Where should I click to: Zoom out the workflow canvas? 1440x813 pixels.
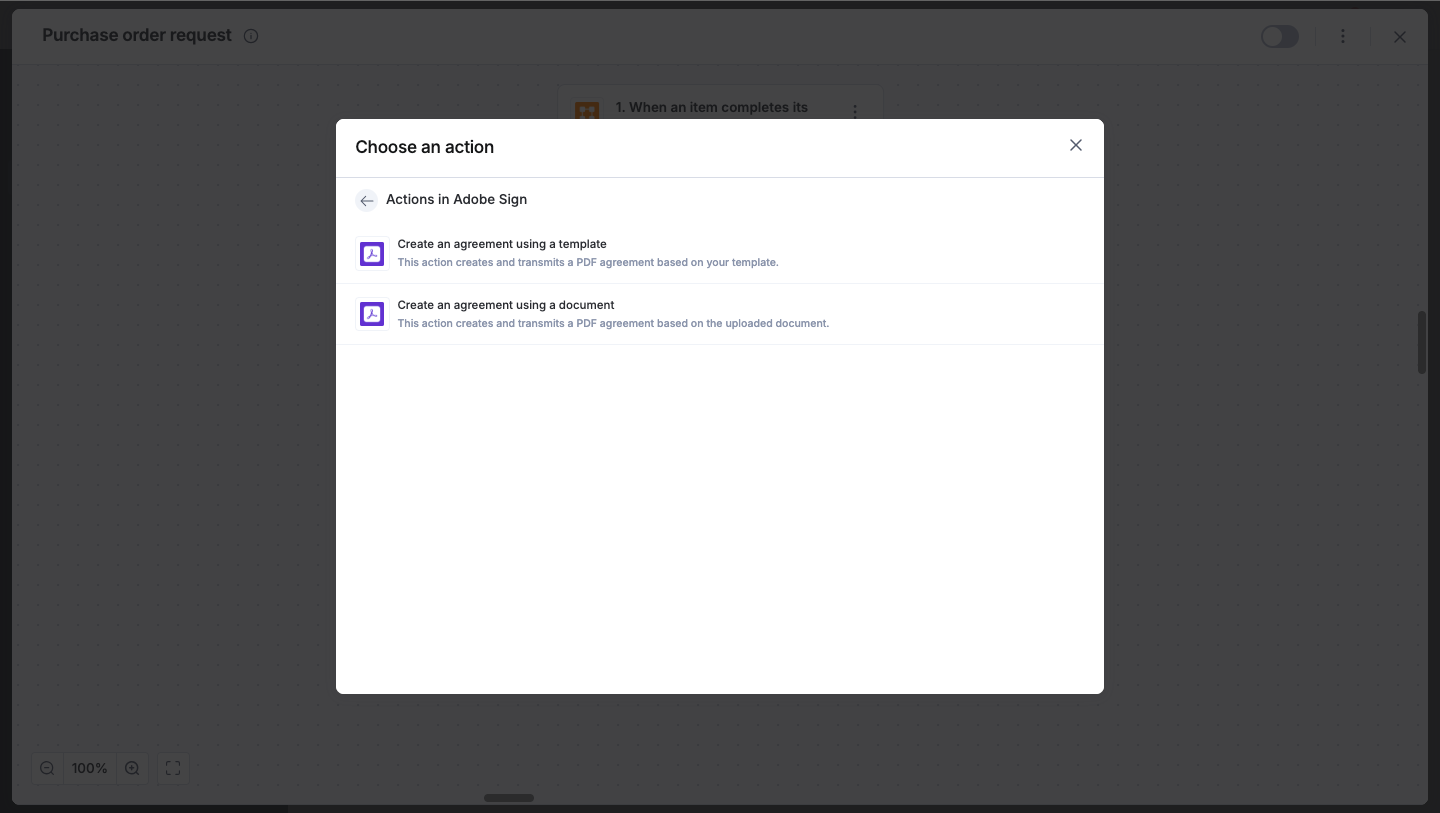click(47, 768)
